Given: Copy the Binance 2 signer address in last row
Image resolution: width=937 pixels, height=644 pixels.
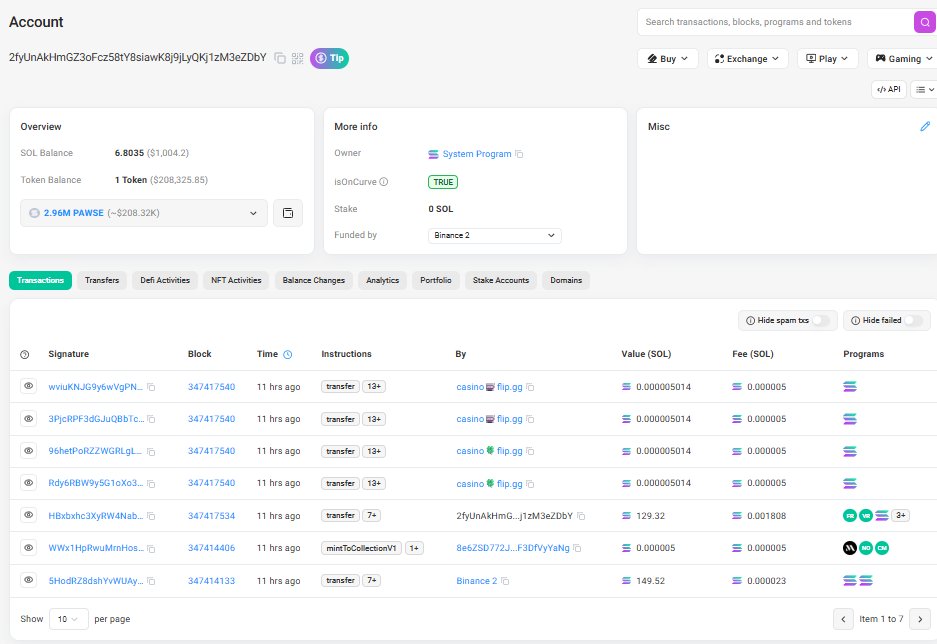Looking at the screenshot, I should pos(505,581).
